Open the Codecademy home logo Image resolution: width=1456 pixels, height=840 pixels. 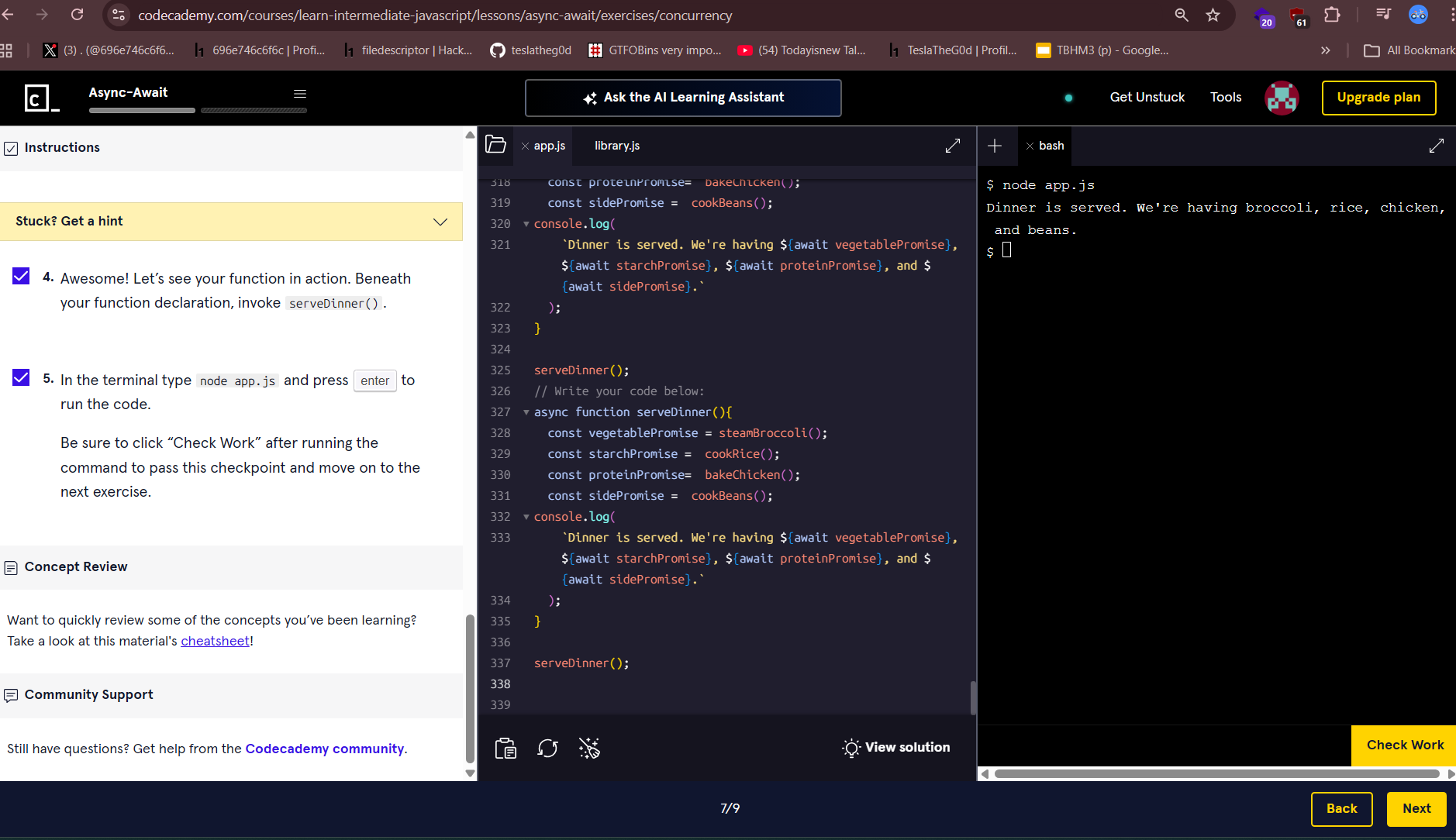[x=41, y=98]
